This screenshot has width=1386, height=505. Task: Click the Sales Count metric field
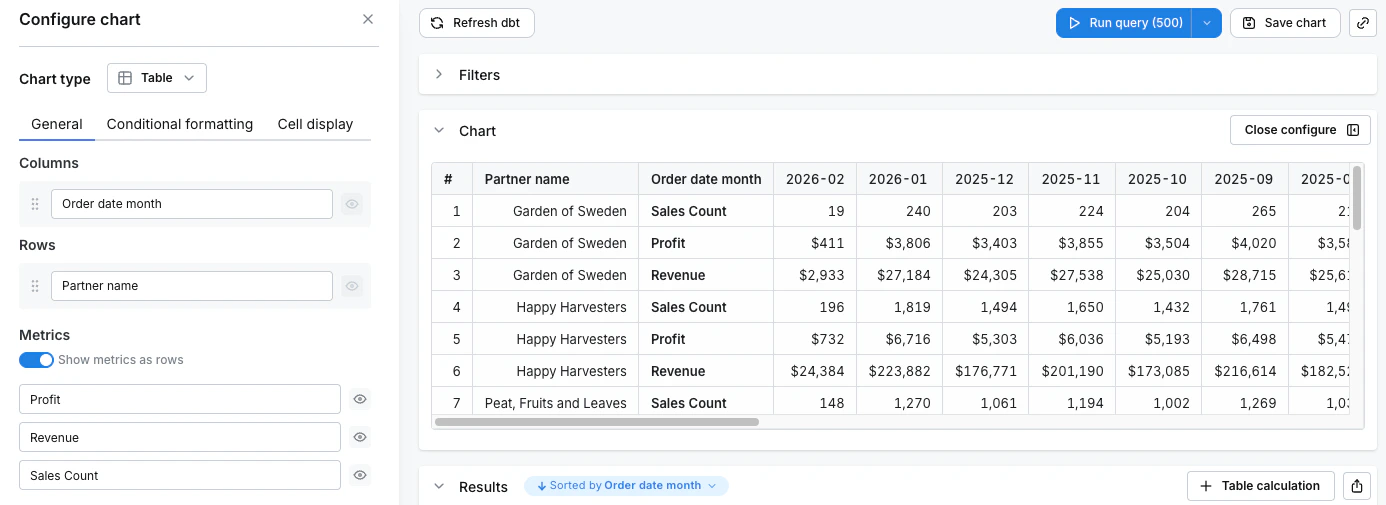tap(180, 475)
